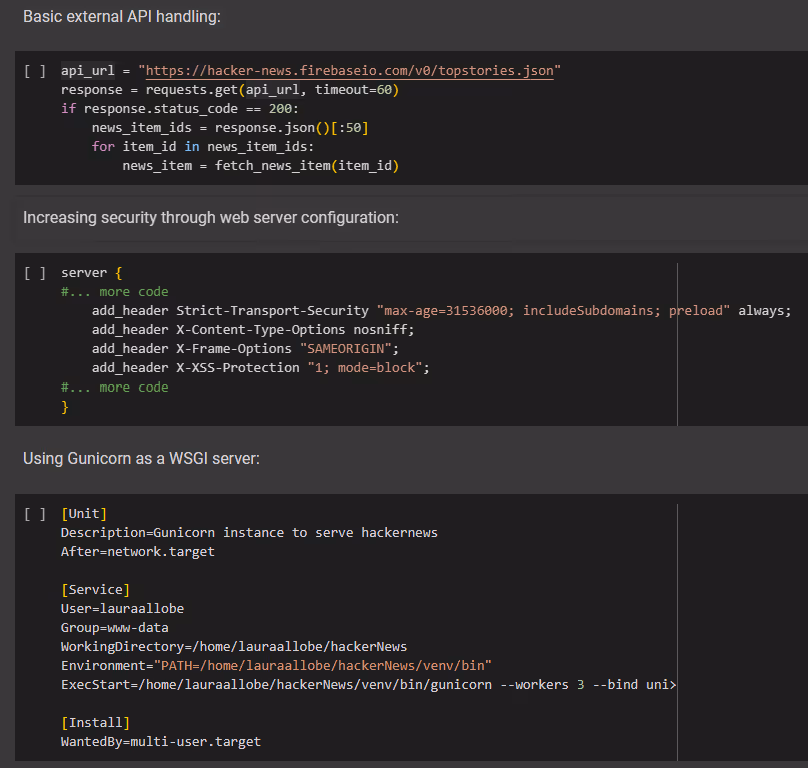808x768 pixels.
Task: Click the news_item_ids slice line
Action: tap(230, 128)
